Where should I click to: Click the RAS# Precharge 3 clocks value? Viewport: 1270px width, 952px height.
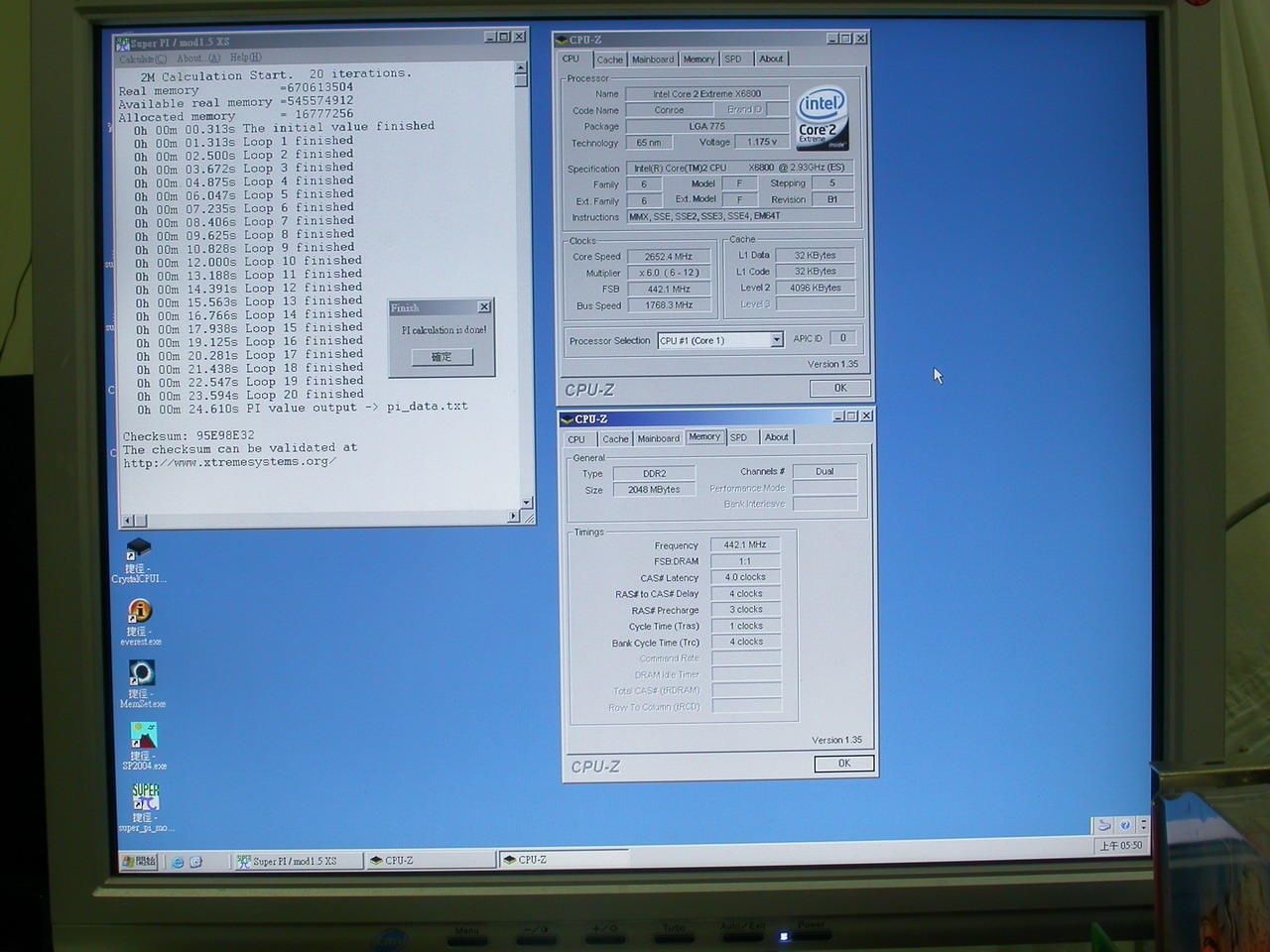coord(746,610)
